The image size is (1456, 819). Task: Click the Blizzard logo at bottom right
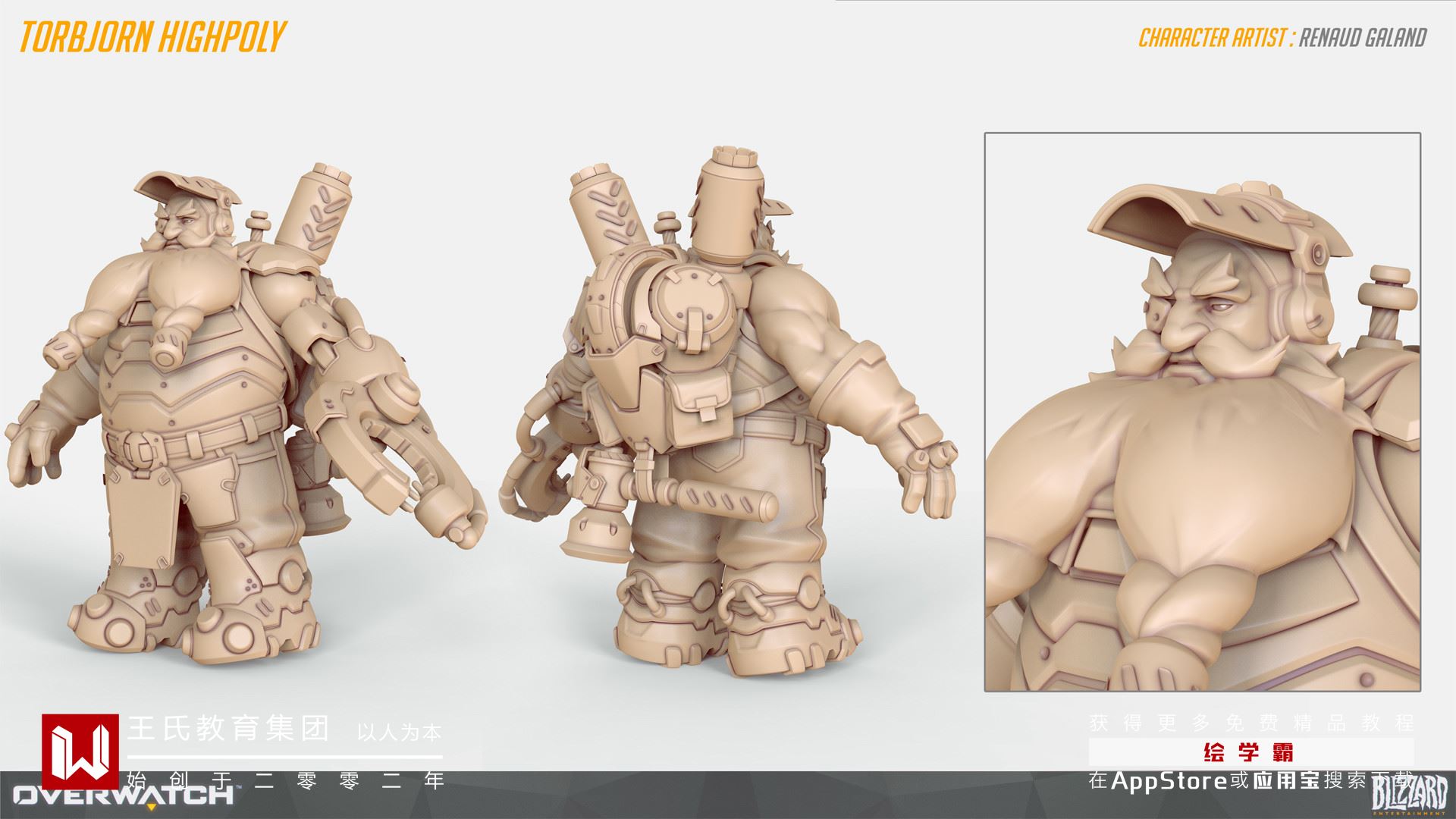[1410, 795]
